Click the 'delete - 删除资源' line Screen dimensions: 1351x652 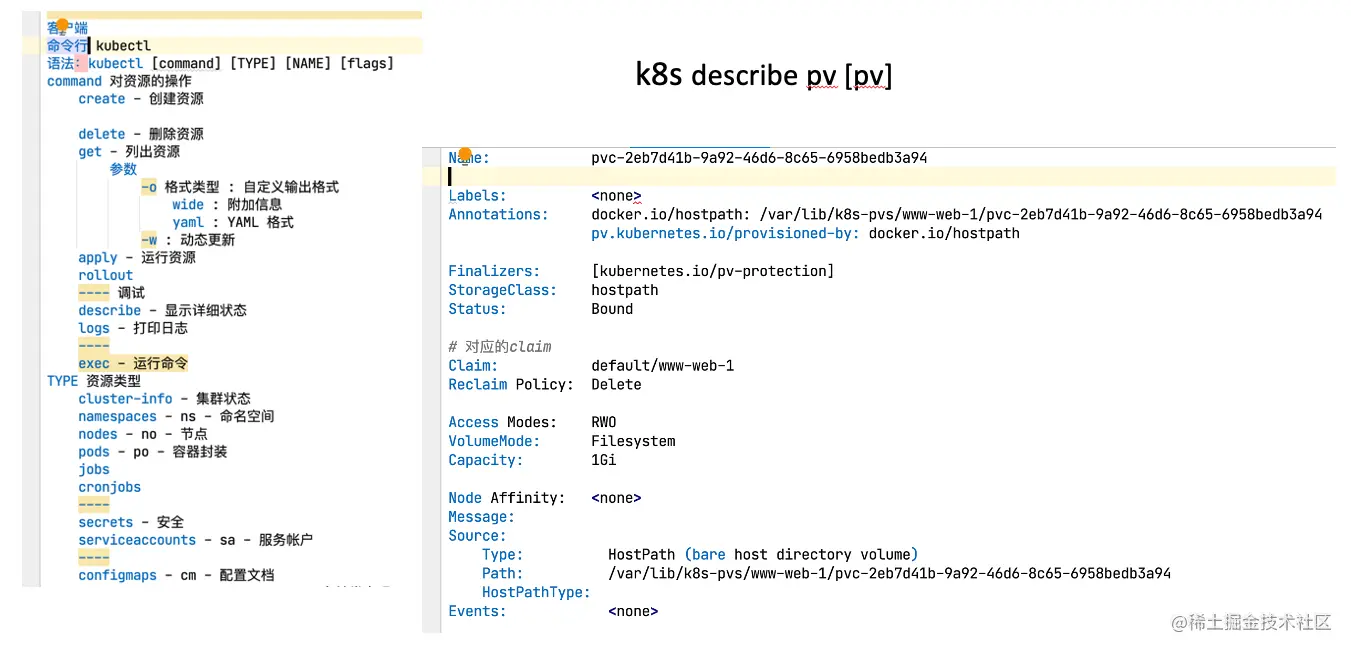pyautogui.click(x=141, y=134)
